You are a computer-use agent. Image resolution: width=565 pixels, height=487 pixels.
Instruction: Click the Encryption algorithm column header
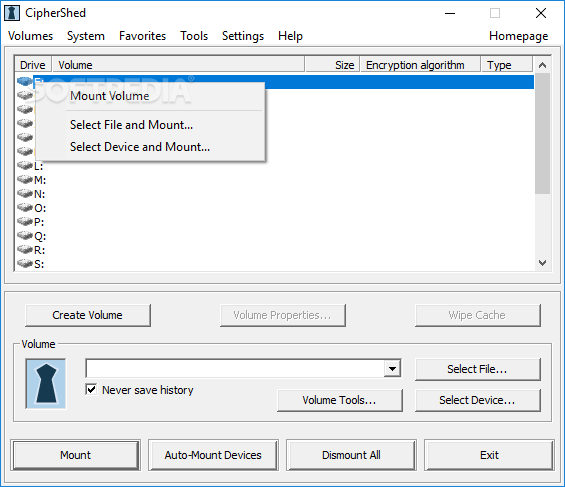tap(421, 65)
